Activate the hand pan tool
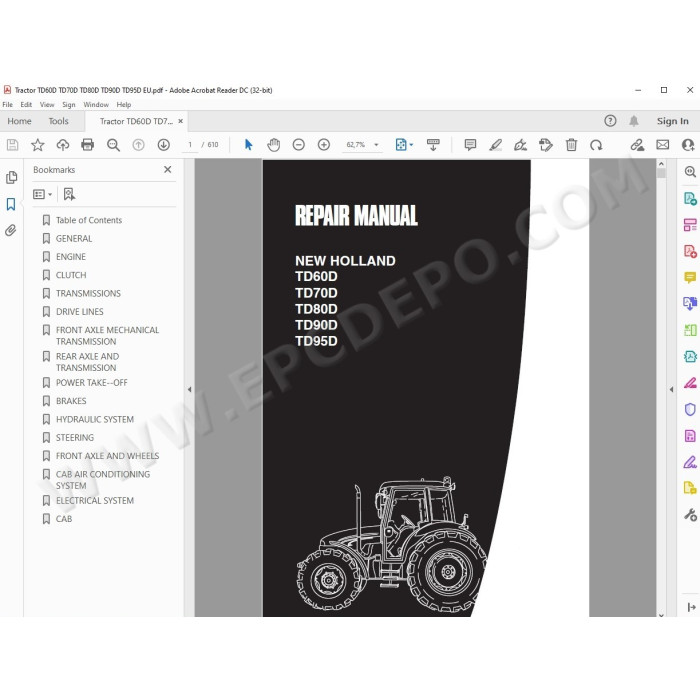 (x=274, y=145)
